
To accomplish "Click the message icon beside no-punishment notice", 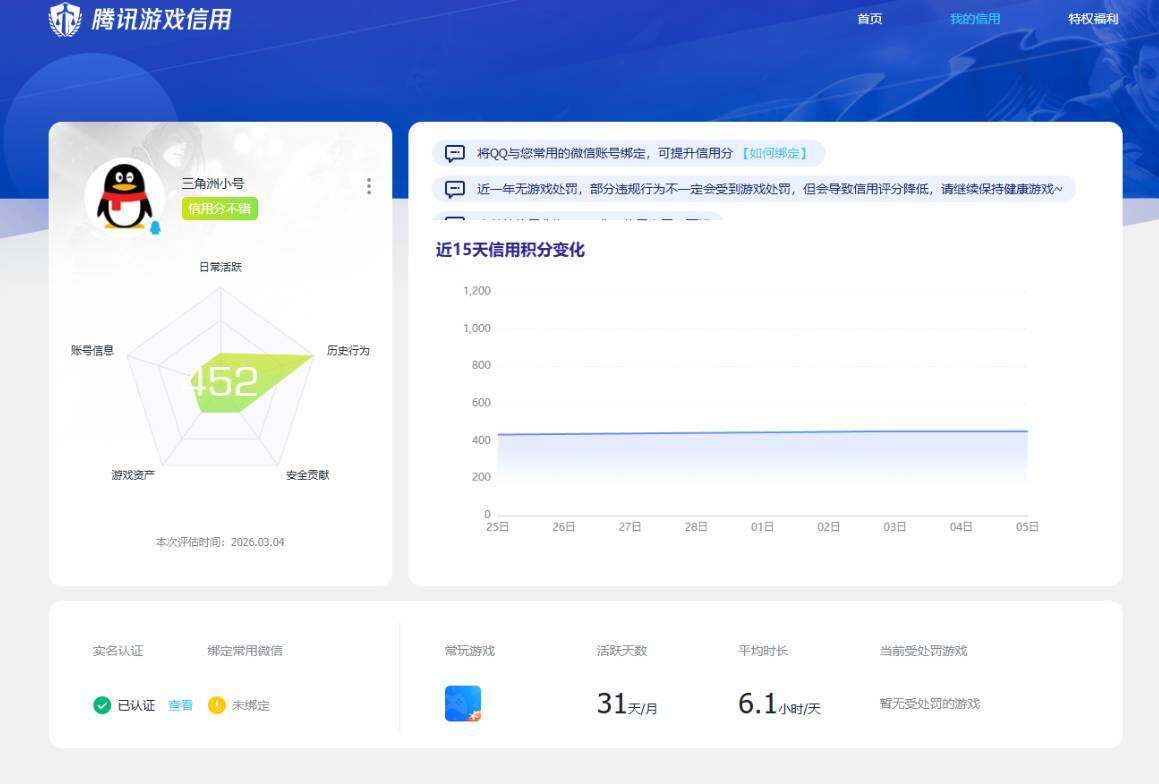I will [455, 189].
